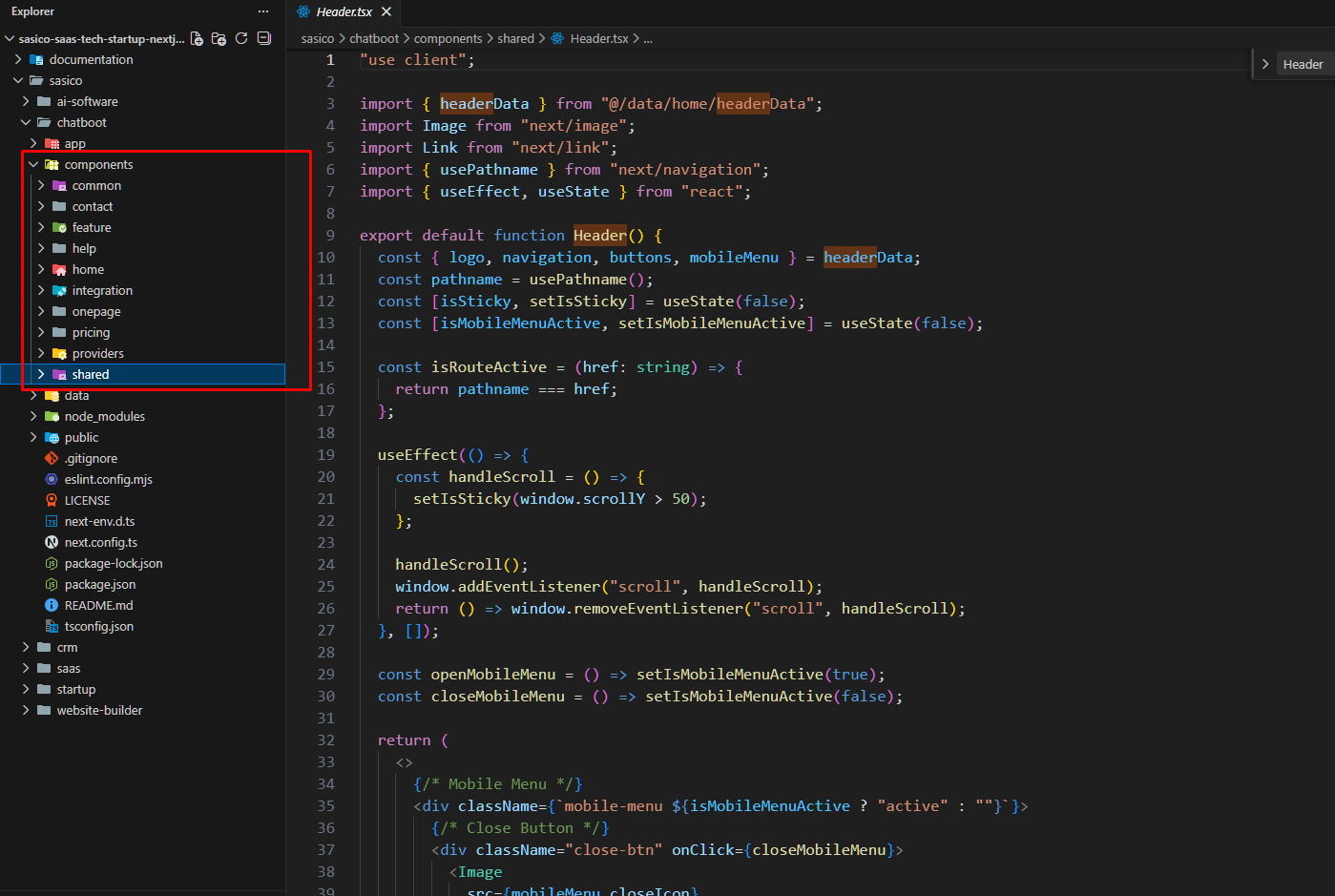Click closeMobileMenu on line 30

[x=498, y=696]
